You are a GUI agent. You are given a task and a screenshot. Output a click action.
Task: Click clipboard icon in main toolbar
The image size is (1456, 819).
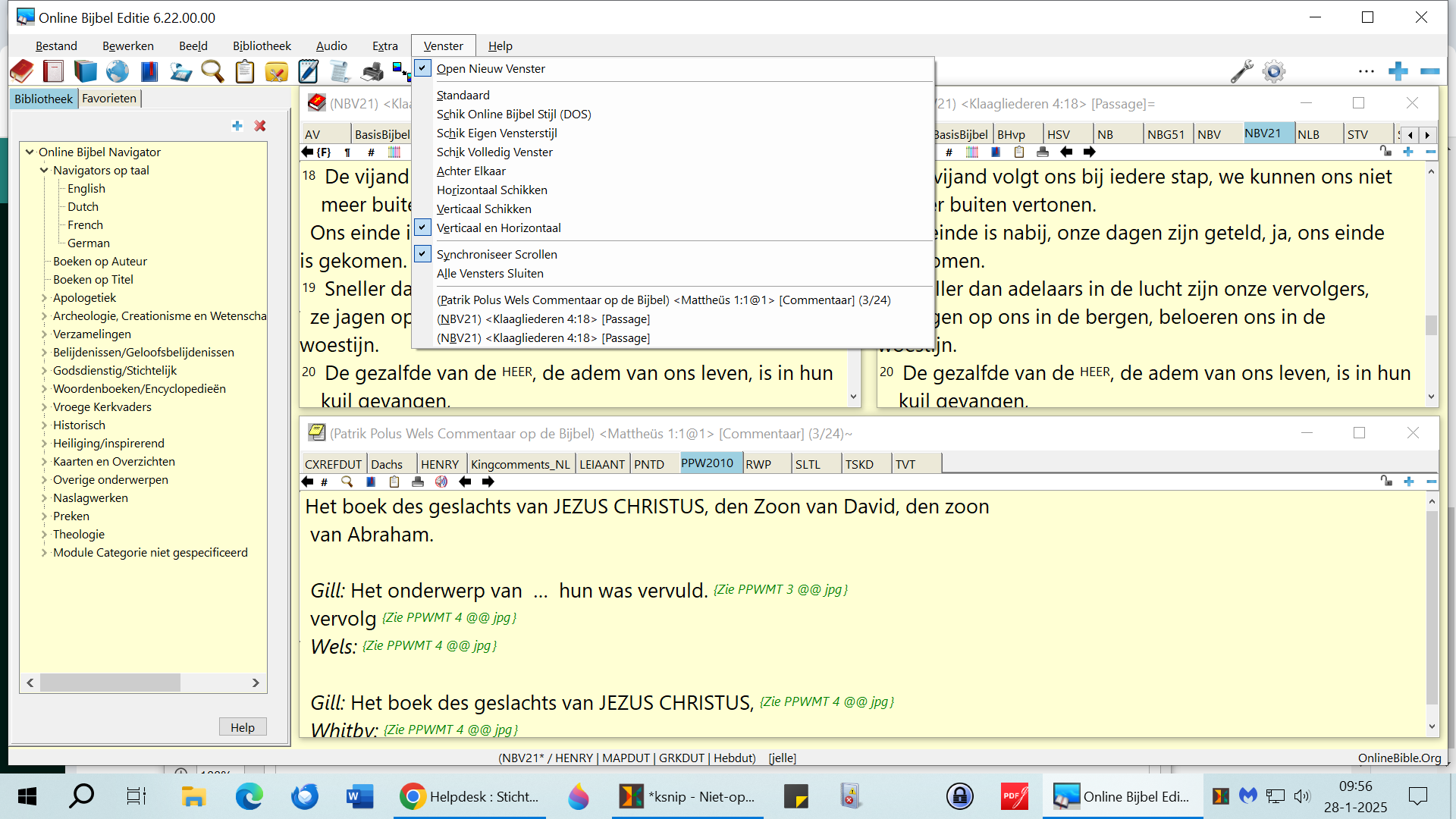[x=244, y=71]
